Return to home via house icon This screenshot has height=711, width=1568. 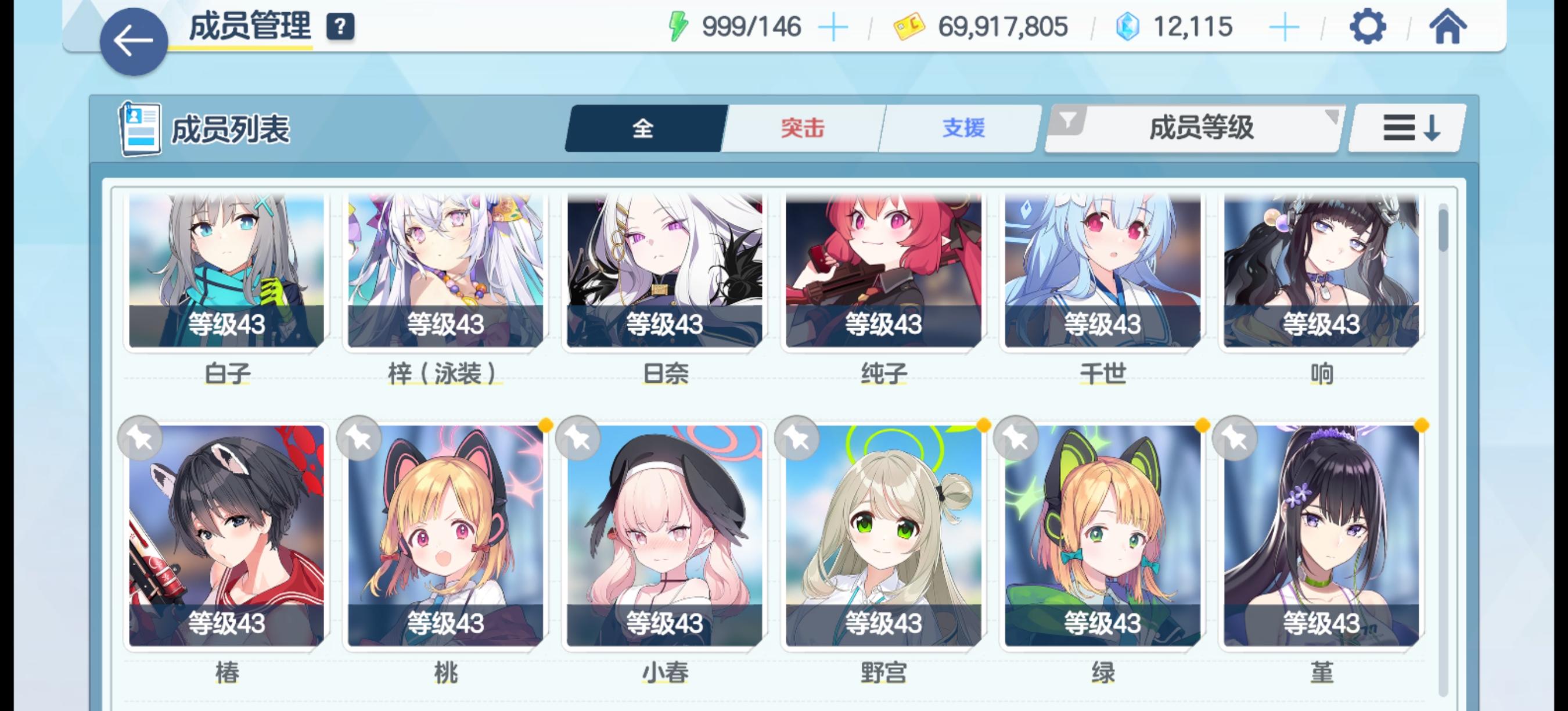[x=1447, y=27]
